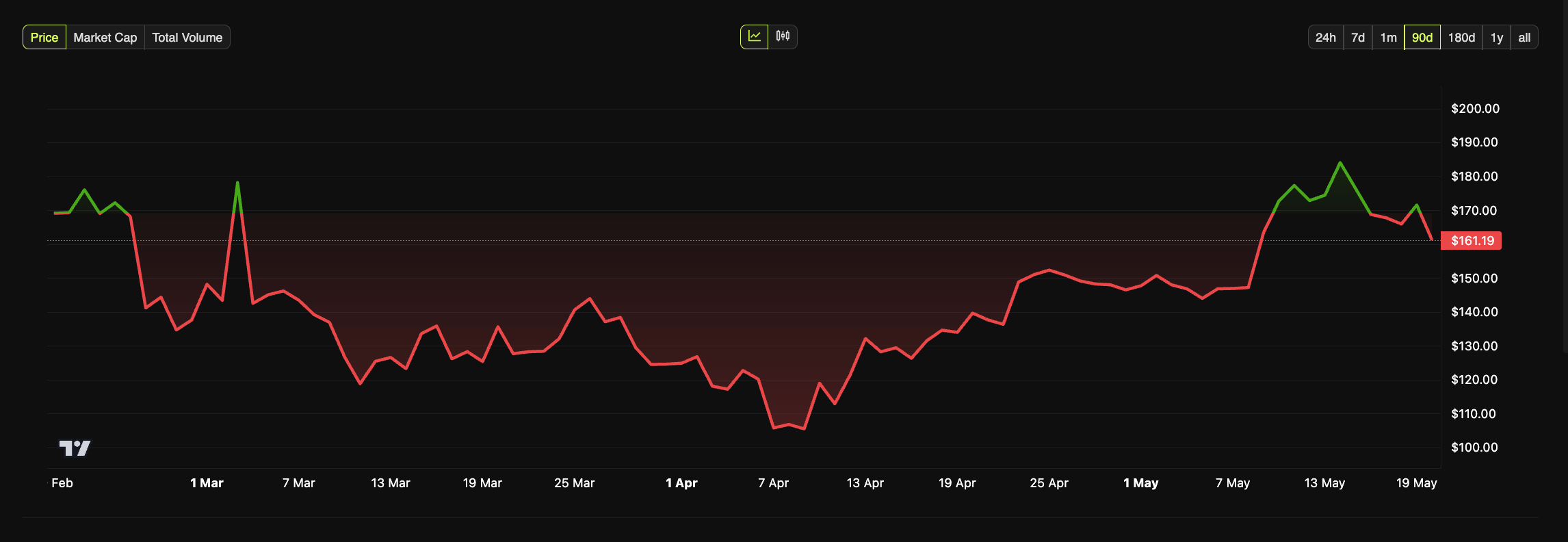Screen dimensions: 1568x542
Task: Click the 19 May date label
Action: click(1416, 483)
